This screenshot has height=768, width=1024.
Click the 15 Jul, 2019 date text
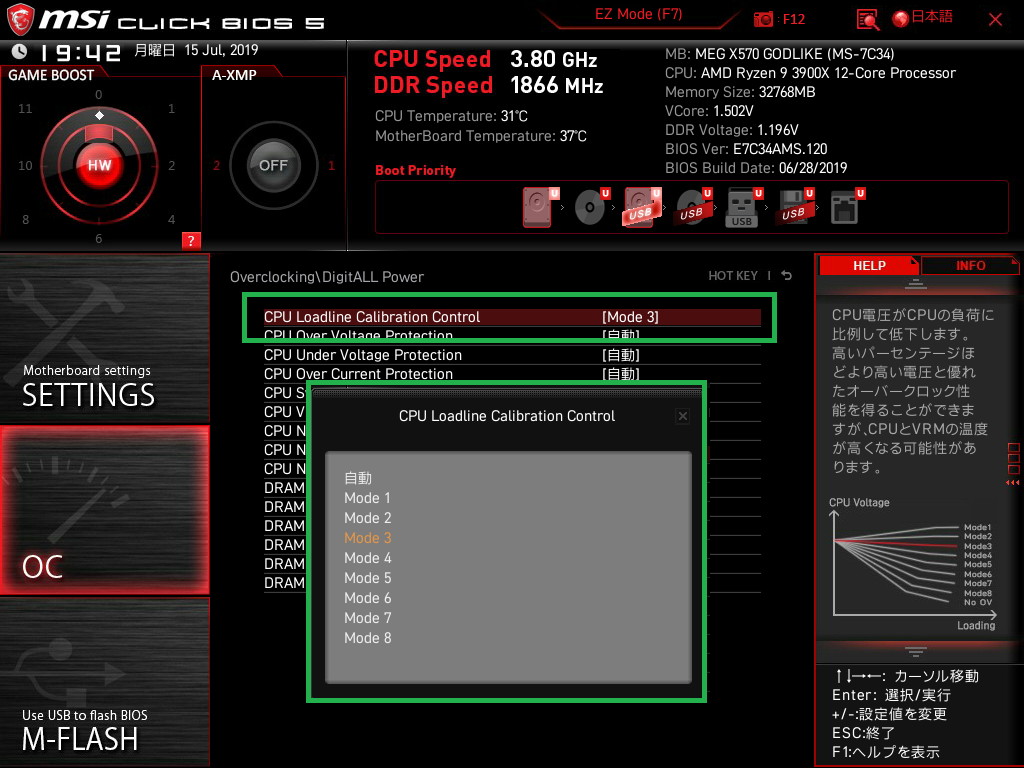coord(221,50)
